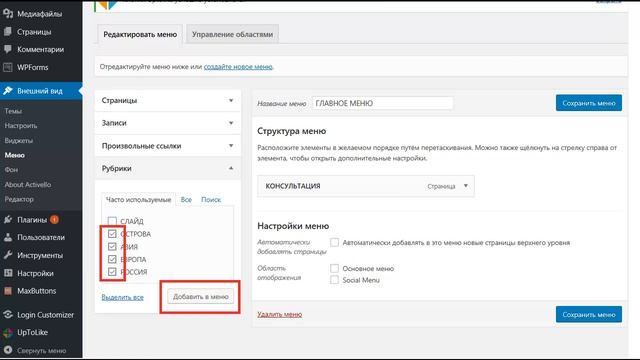The height and width of the screenshot is (360, 640).
Task: Open Виджеты submenu item
Action: click(x=19, y=140)
